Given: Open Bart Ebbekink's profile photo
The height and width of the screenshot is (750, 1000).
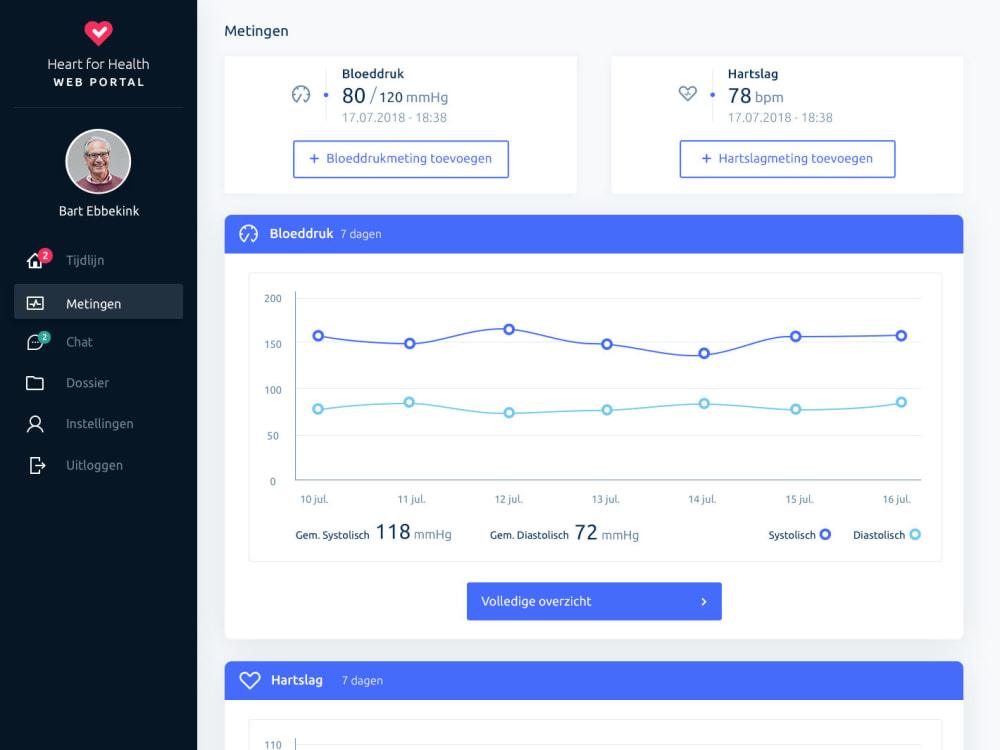Looking at the screenshot, I should [98, 161].
